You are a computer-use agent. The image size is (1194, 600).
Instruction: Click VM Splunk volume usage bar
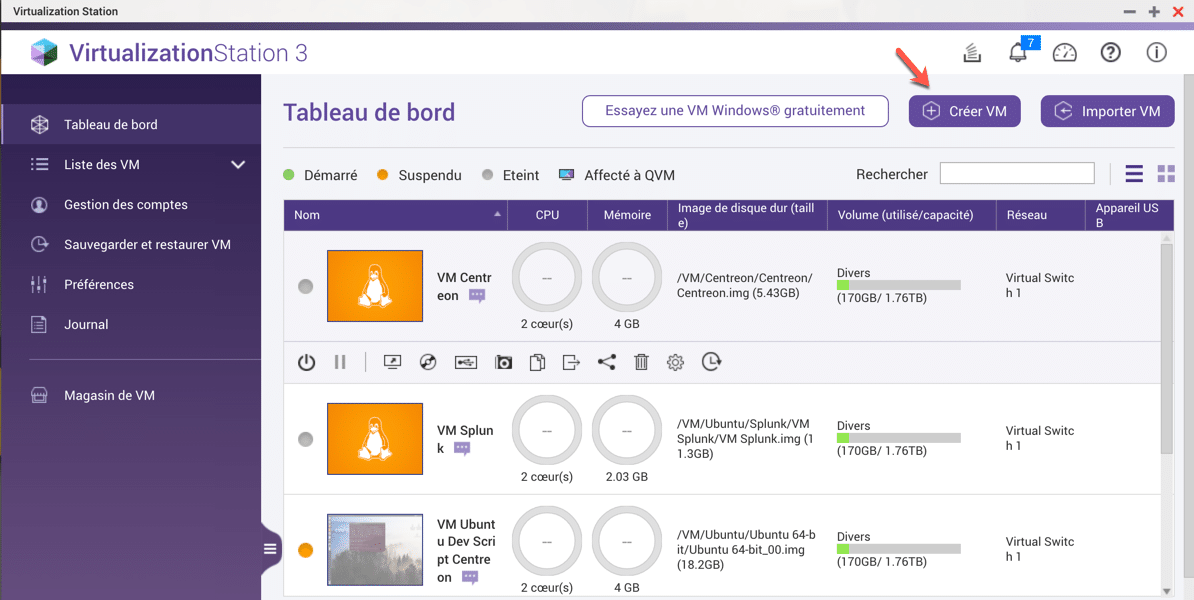pyautogui.click(x=899, y=439)
